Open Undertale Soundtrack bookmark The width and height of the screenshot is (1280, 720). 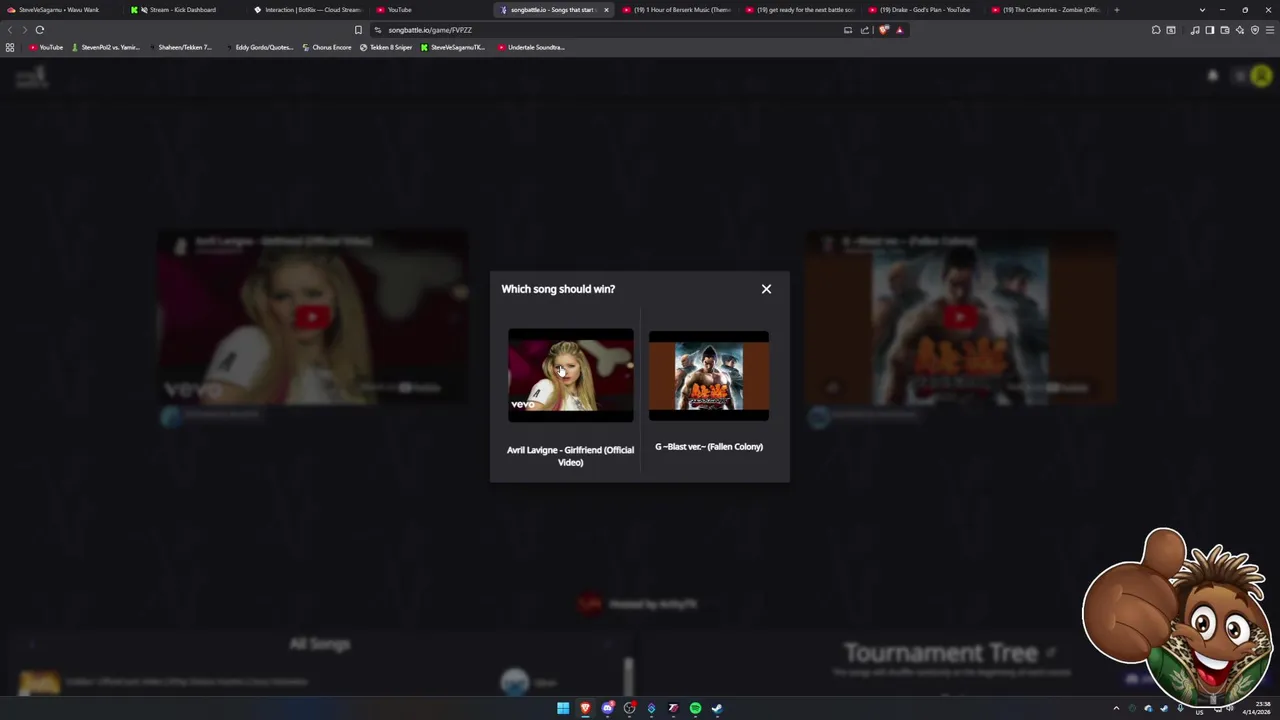click(x=531, y=47)
